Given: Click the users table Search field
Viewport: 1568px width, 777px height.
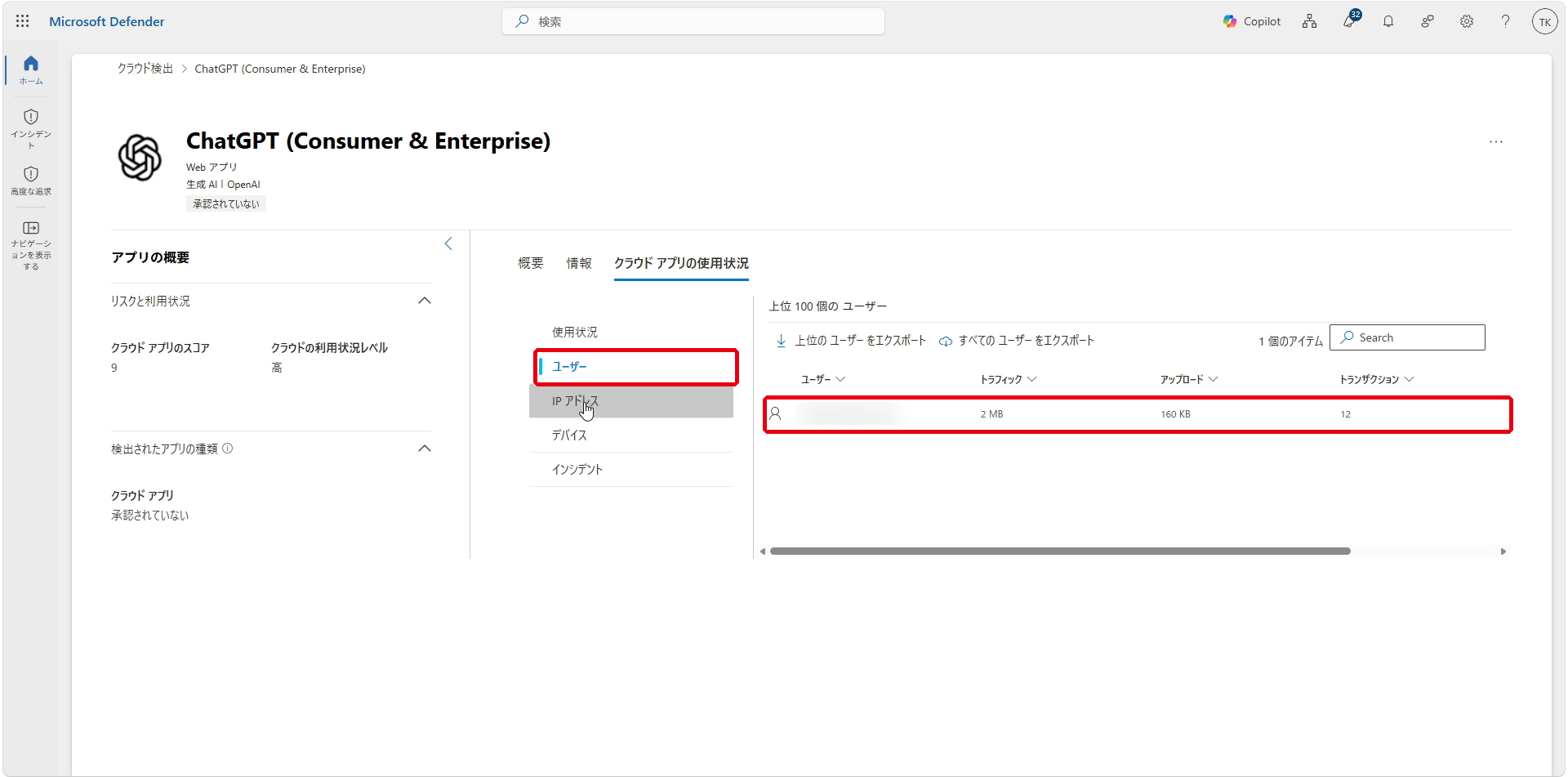Looking at the screenshot, I should 1407,337.
